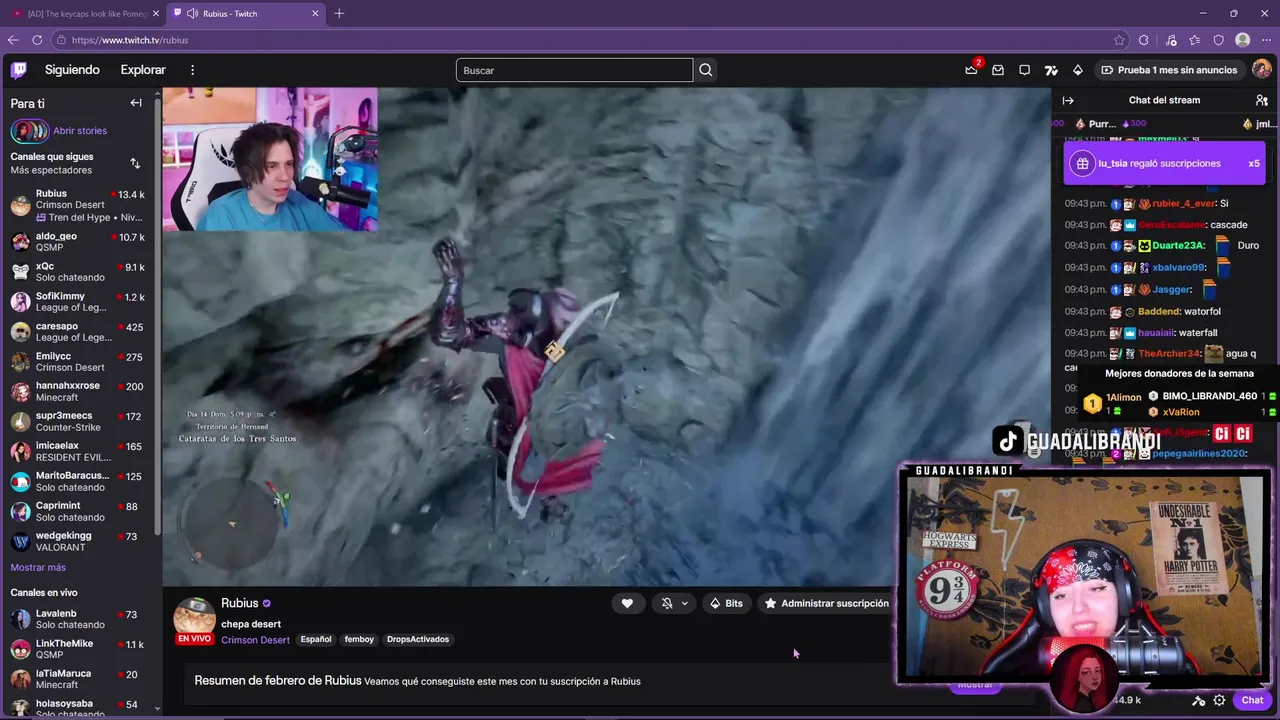
Task: Click the browser address bar URL
Action: point(130,40)
